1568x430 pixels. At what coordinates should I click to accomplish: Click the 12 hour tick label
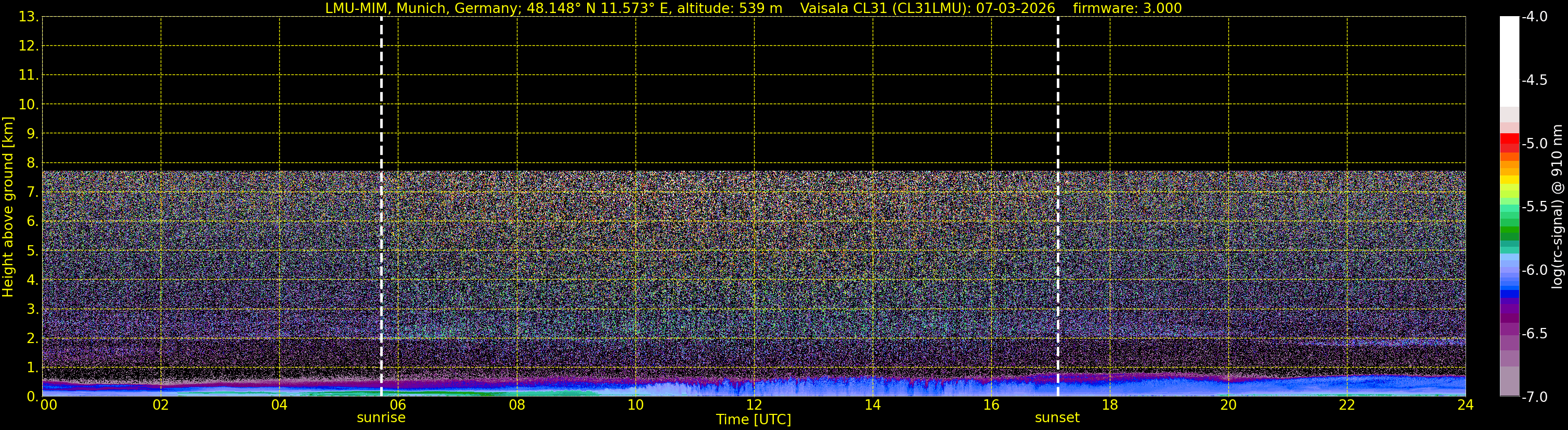pos(754,405)
